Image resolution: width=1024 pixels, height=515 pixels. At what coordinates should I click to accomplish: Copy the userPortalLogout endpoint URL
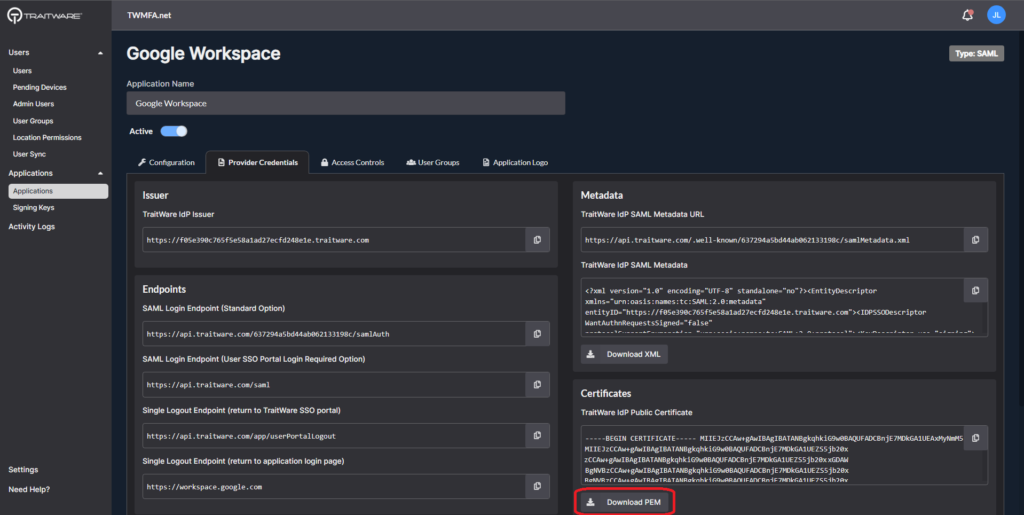point(537,435)
